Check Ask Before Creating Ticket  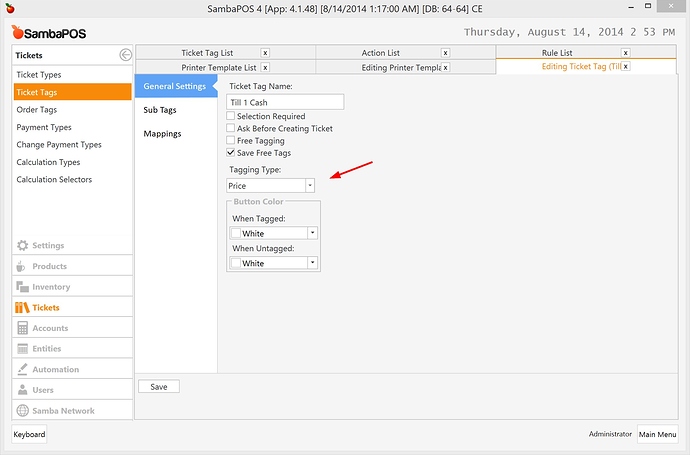pyautogui.click(x=231, y=129)
